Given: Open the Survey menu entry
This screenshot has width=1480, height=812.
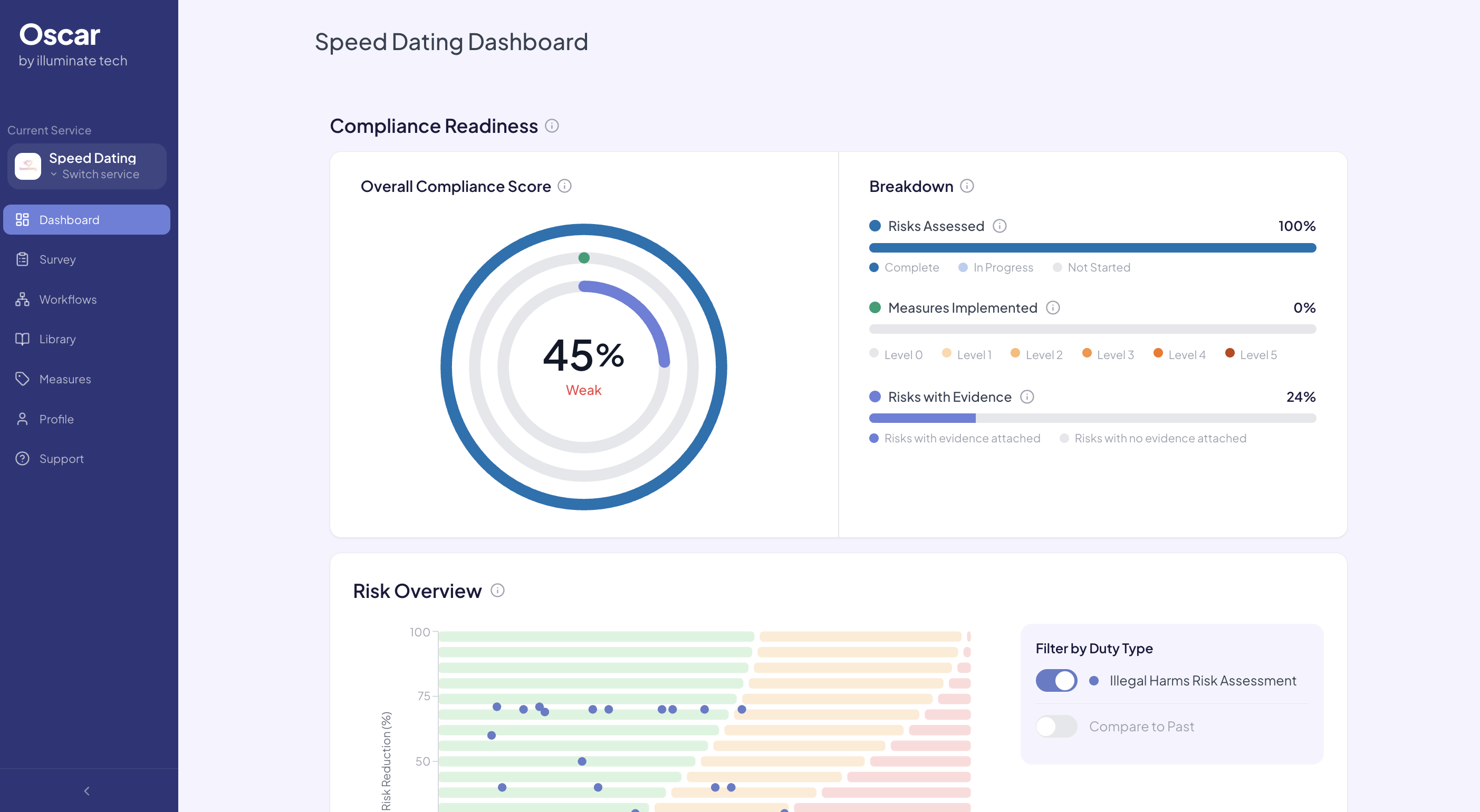Looking at the screenshot, I should point(57,259).
